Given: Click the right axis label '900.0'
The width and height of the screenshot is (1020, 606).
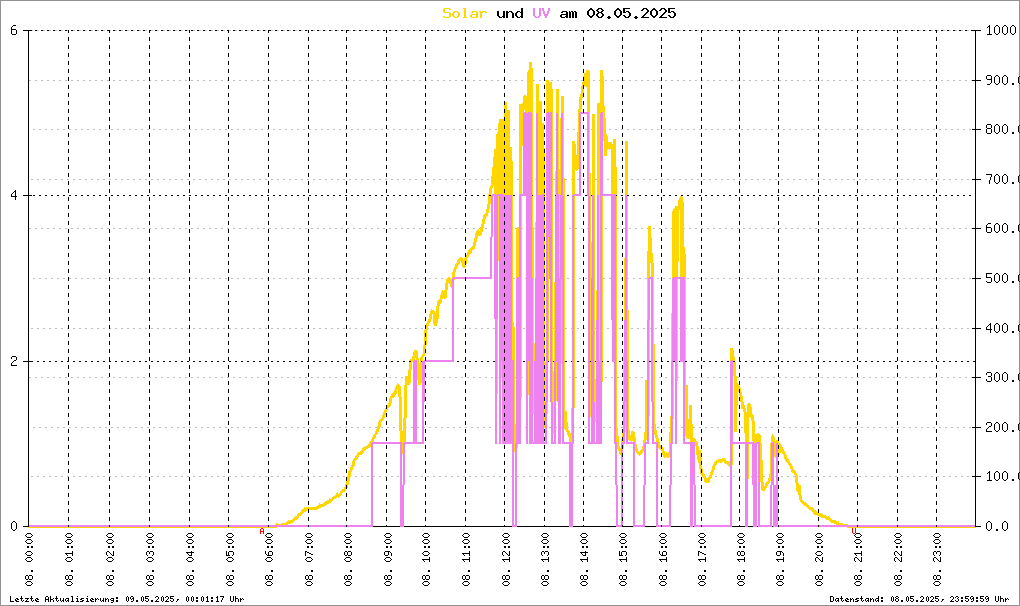Looking at the screenshot, I should point(1002,80).
